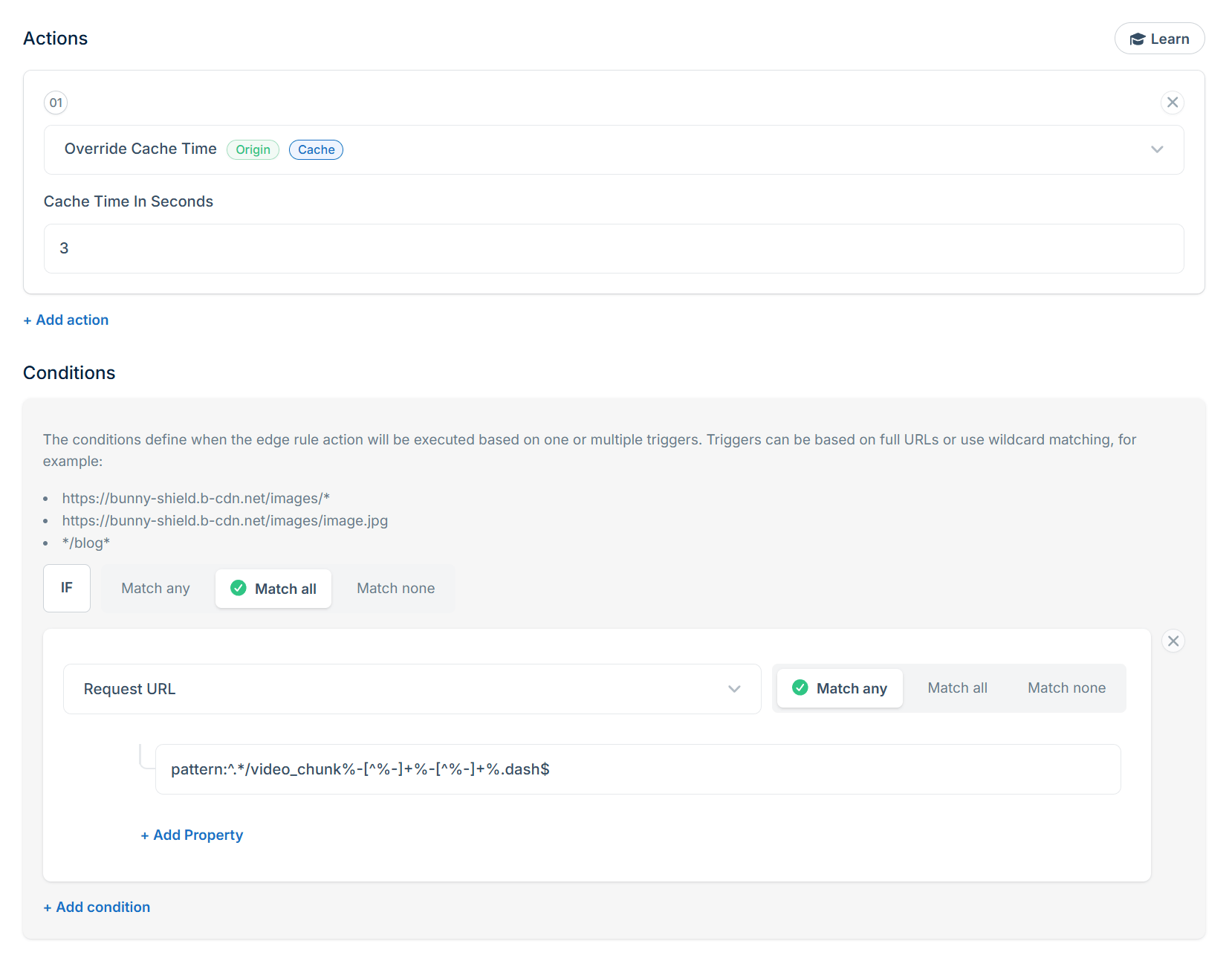Select Match all for Request URL property
Screen dimensions: 1232x964
pyautogui.click(x=957, y=688)
